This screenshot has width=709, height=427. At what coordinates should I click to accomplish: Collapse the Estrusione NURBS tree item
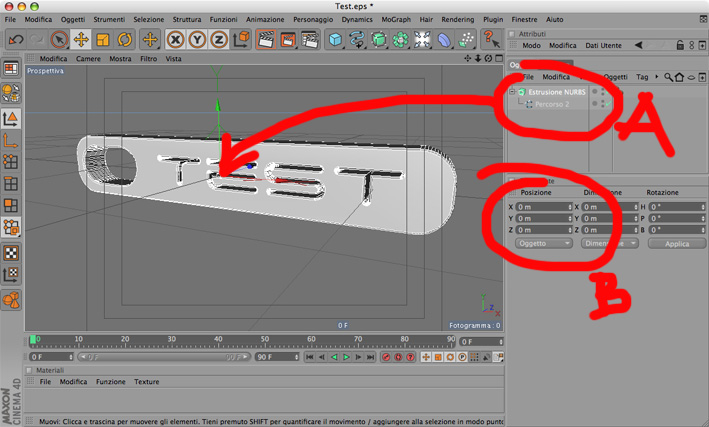512,92
